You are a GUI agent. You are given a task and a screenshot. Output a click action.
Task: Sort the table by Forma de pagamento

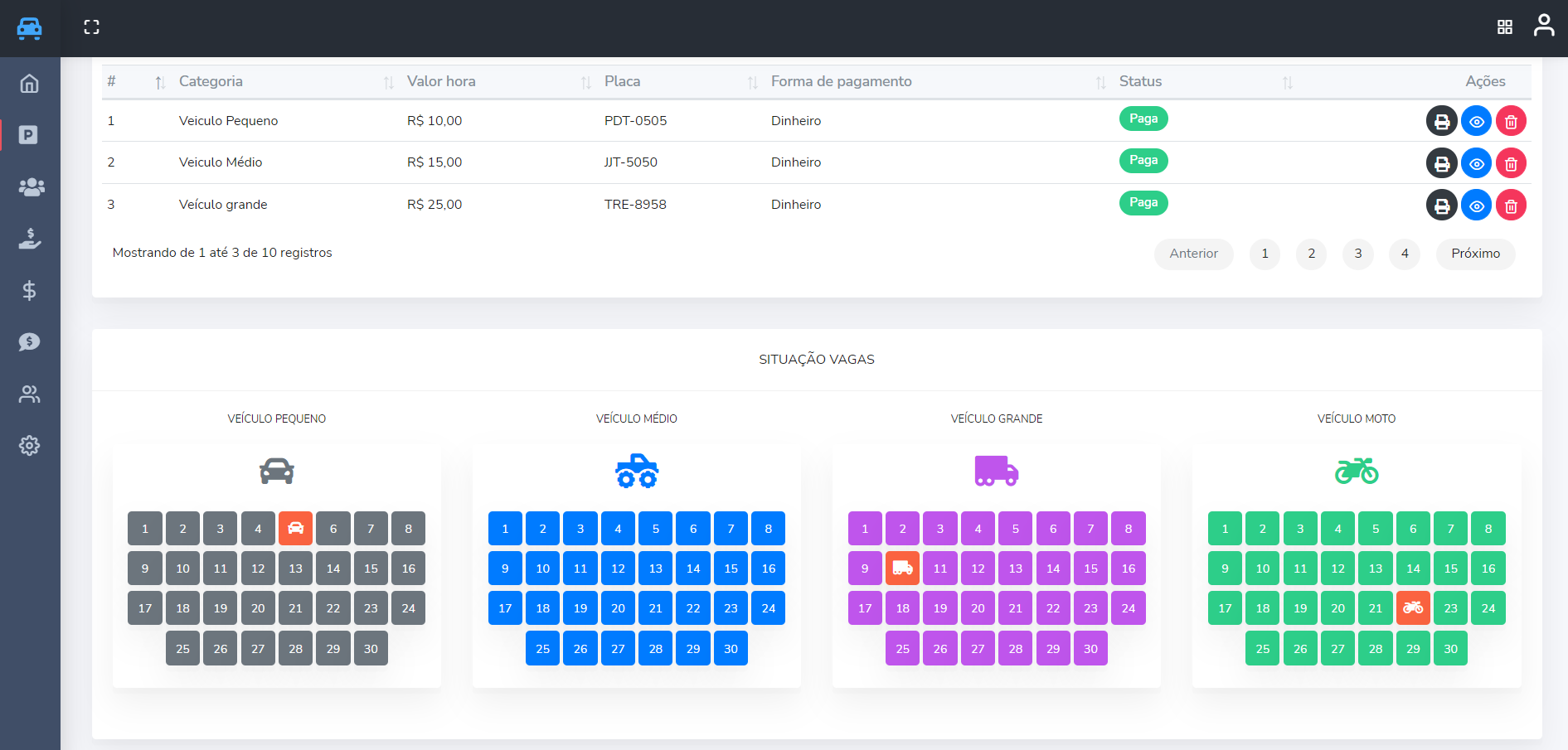(1100, 81)
